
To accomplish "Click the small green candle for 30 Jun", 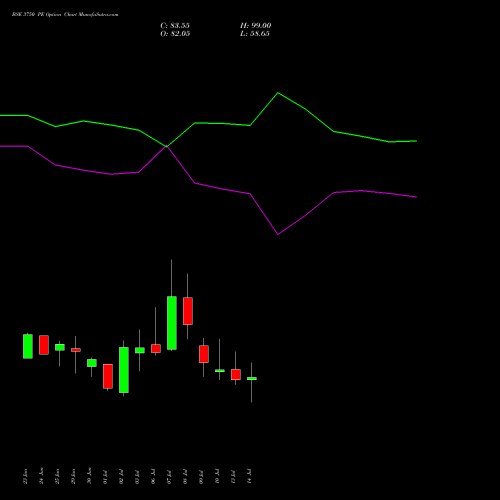I will (x=92, y=363).
